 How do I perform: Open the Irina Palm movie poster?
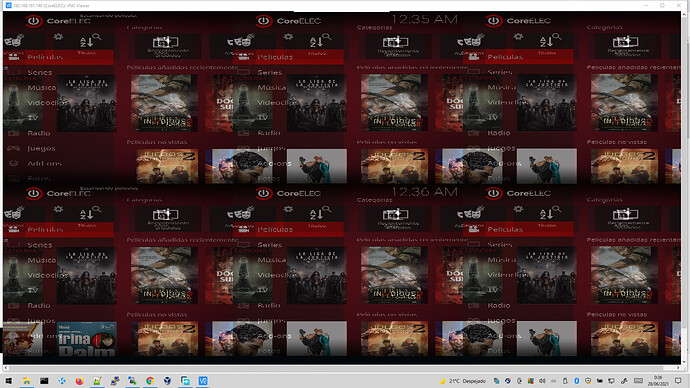click(x=87, y=339)
